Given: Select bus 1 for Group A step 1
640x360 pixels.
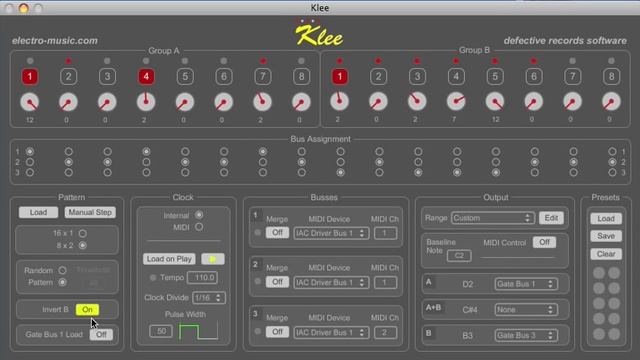Looking at the screenshot, I should click(x=30, y=151).
